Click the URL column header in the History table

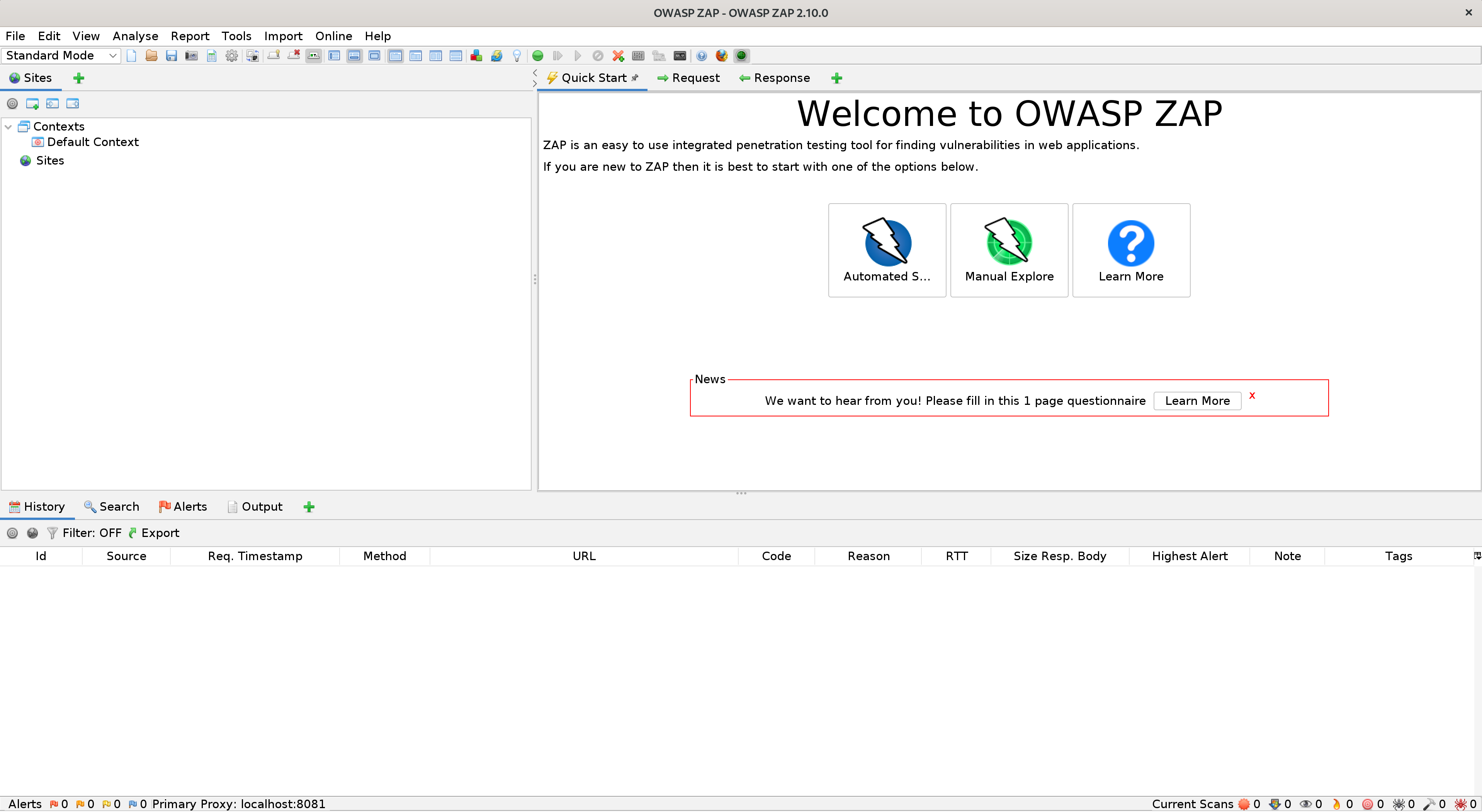point(584,556)
